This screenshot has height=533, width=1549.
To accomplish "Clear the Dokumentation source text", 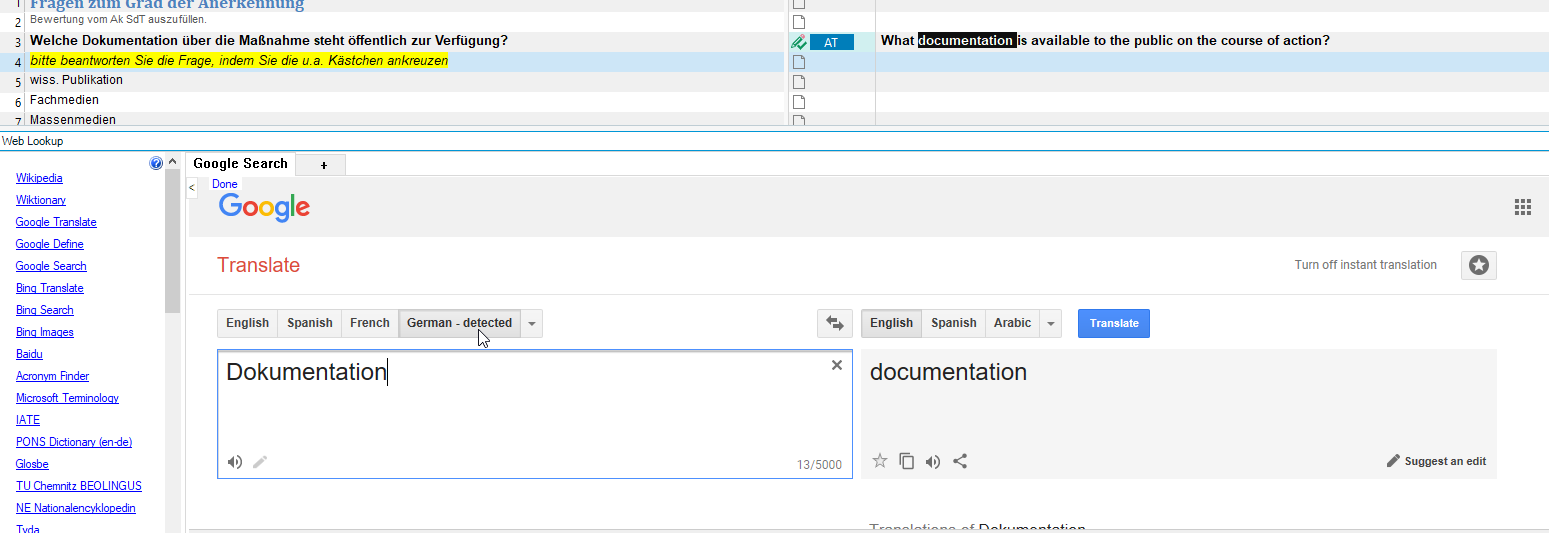I will pos(837,366).
